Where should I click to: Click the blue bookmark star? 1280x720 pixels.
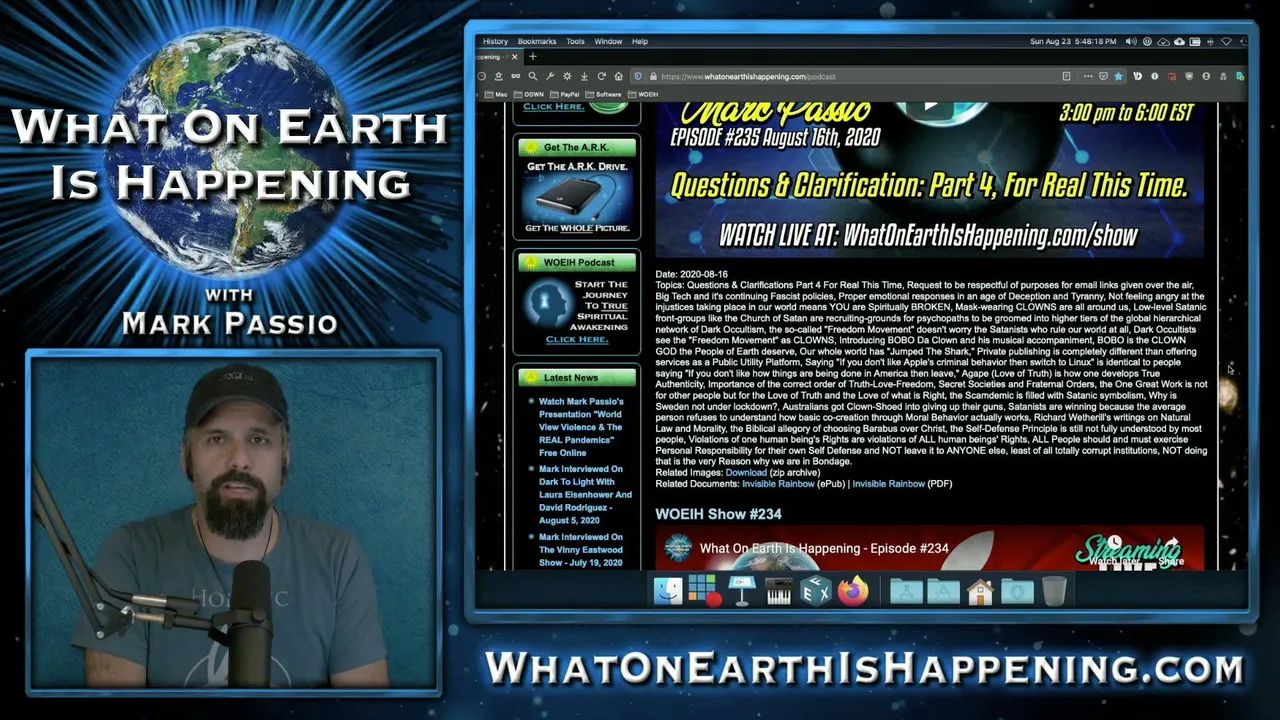click(x=1119, y=76)
